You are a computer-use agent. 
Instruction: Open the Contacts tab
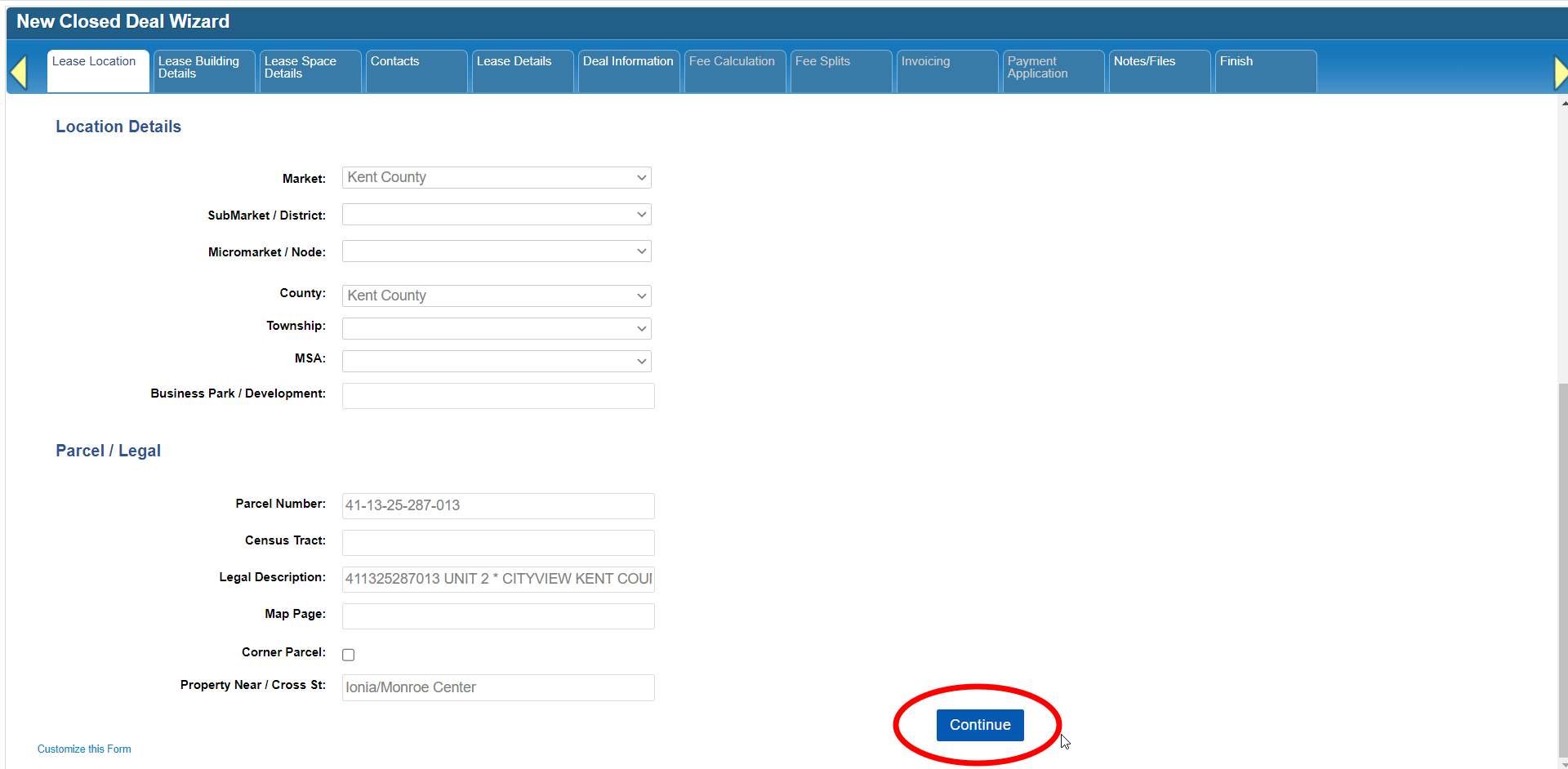click(416, 69)
